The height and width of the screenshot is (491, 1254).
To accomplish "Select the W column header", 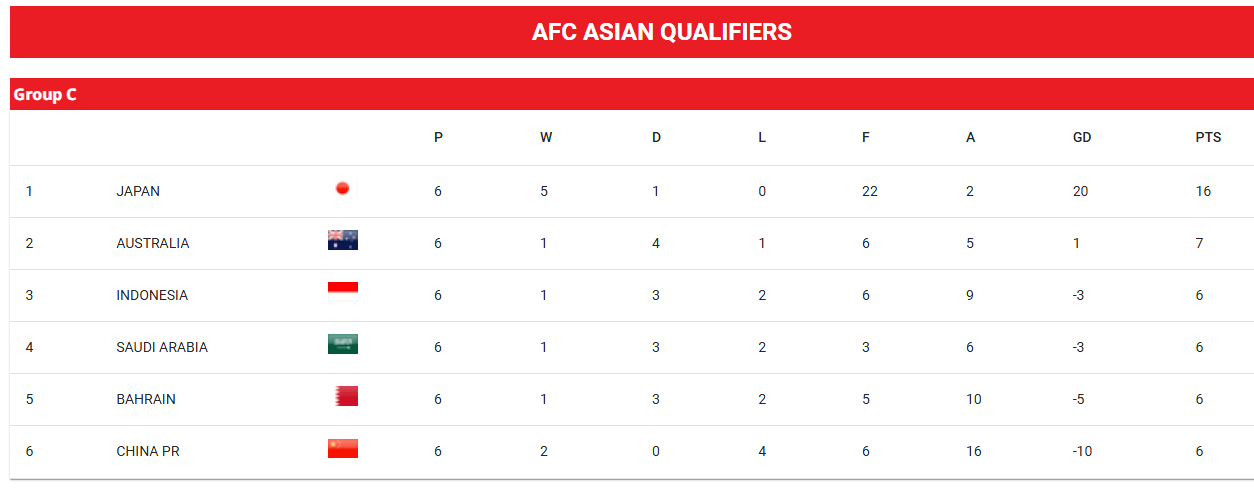I will tap(546, 138).
